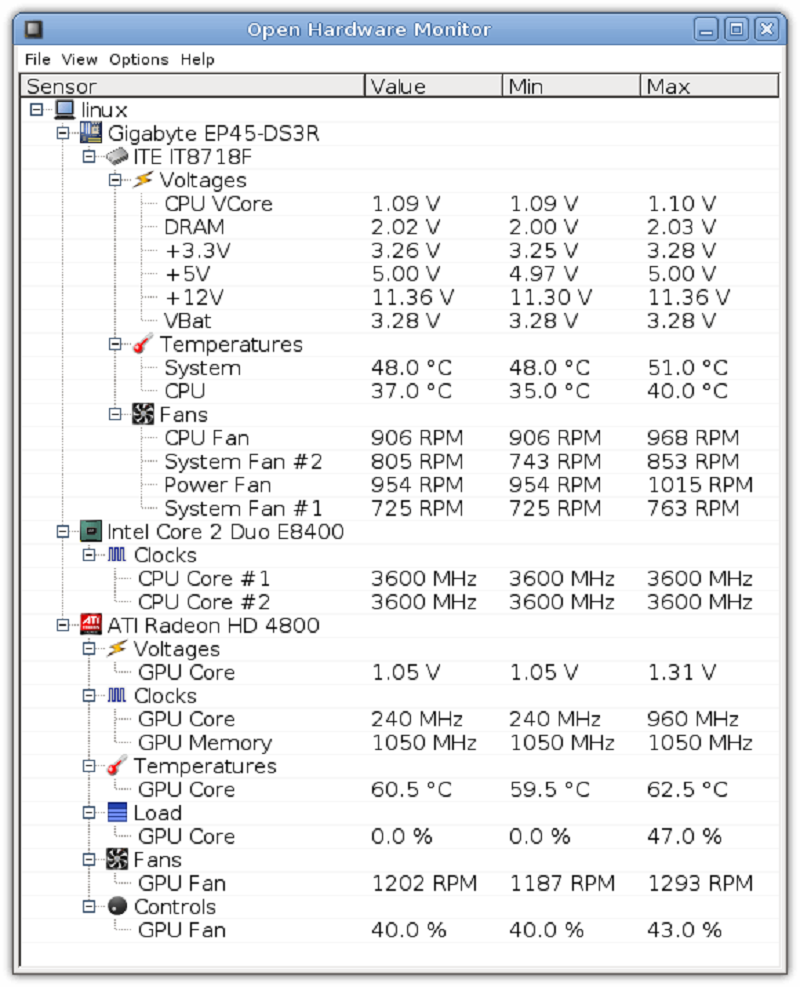Open the File menu
Screen dimensions: 800x987
coord(37,59)
